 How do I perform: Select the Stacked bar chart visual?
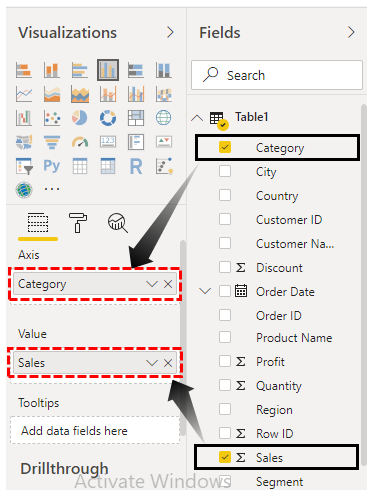(x=24, y=70)
